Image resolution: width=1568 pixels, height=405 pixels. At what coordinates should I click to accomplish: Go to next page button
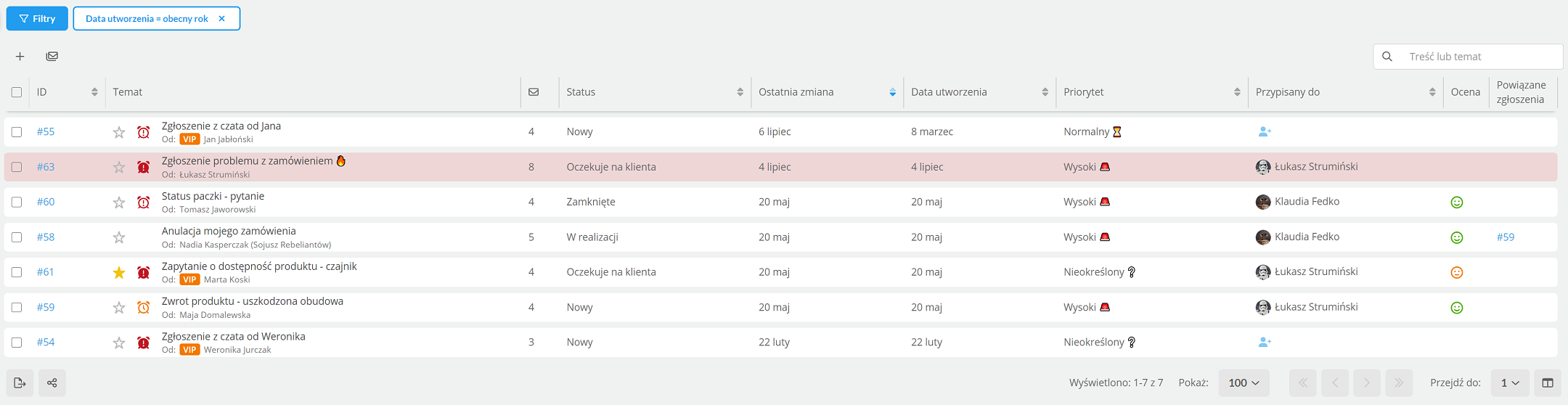(x=1367, y=382)
